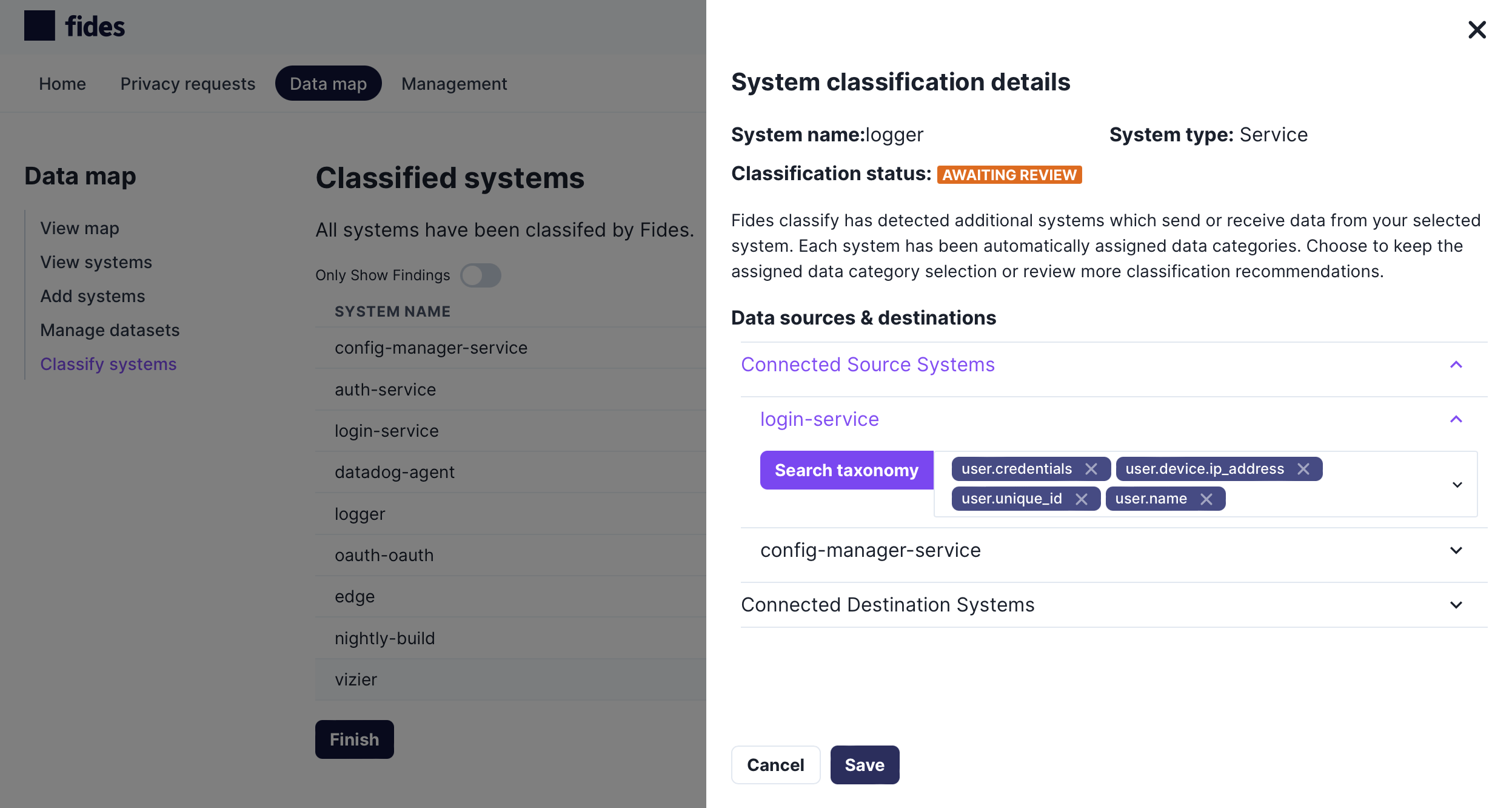Remove user.unique_id data category tag

point(1083,498)
